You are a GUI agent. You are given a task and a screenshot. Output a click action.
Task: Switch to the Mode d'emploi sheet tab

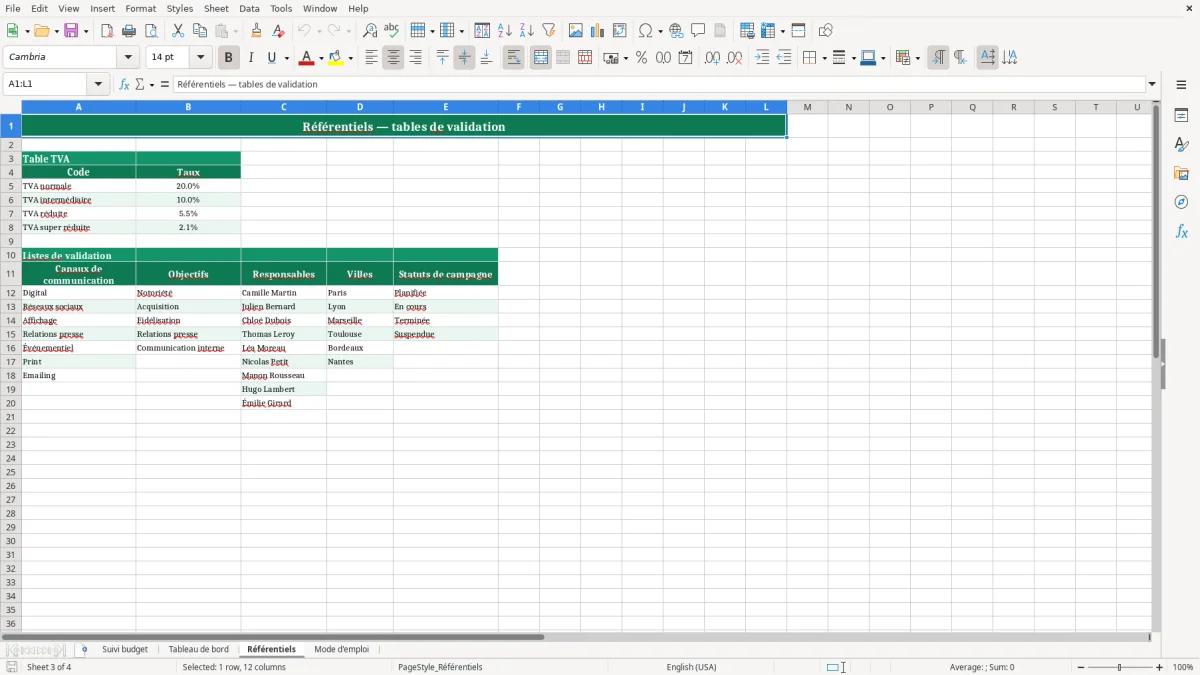[341, 650]
